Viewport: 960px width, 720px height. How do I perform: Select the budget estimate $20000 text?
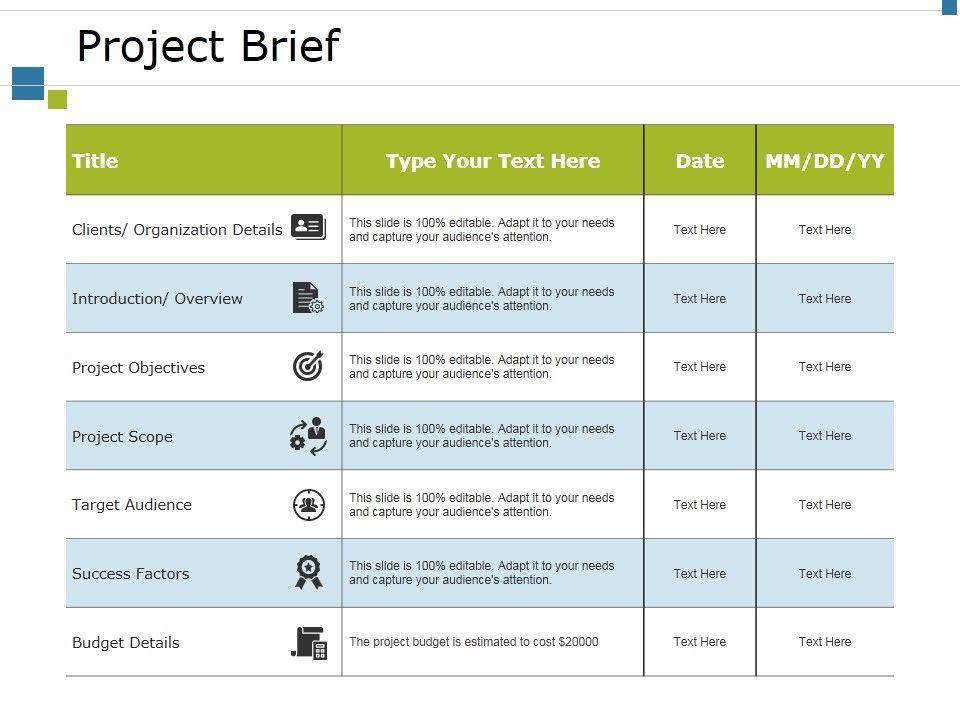[474, 642]
